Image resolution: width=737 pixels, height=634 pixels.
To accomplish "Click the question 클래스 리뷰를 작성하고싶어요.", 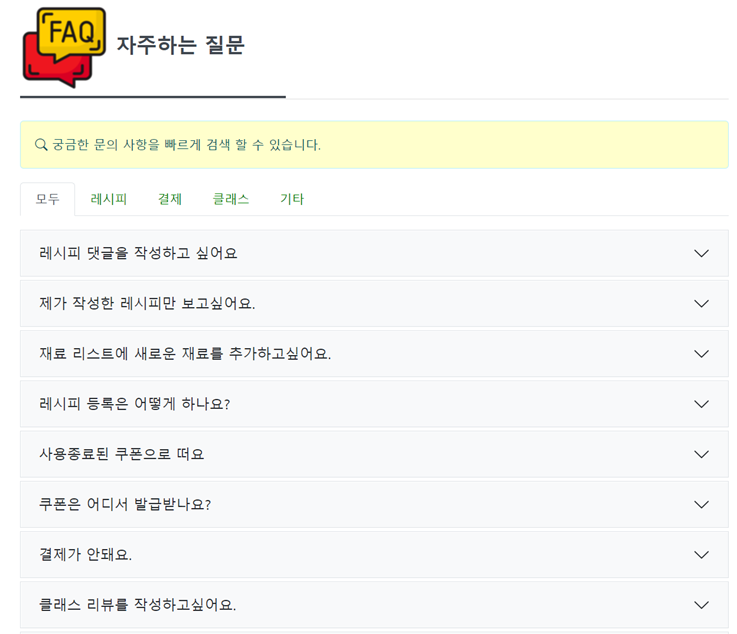I will pyautogui.click(x=138, y=605).
